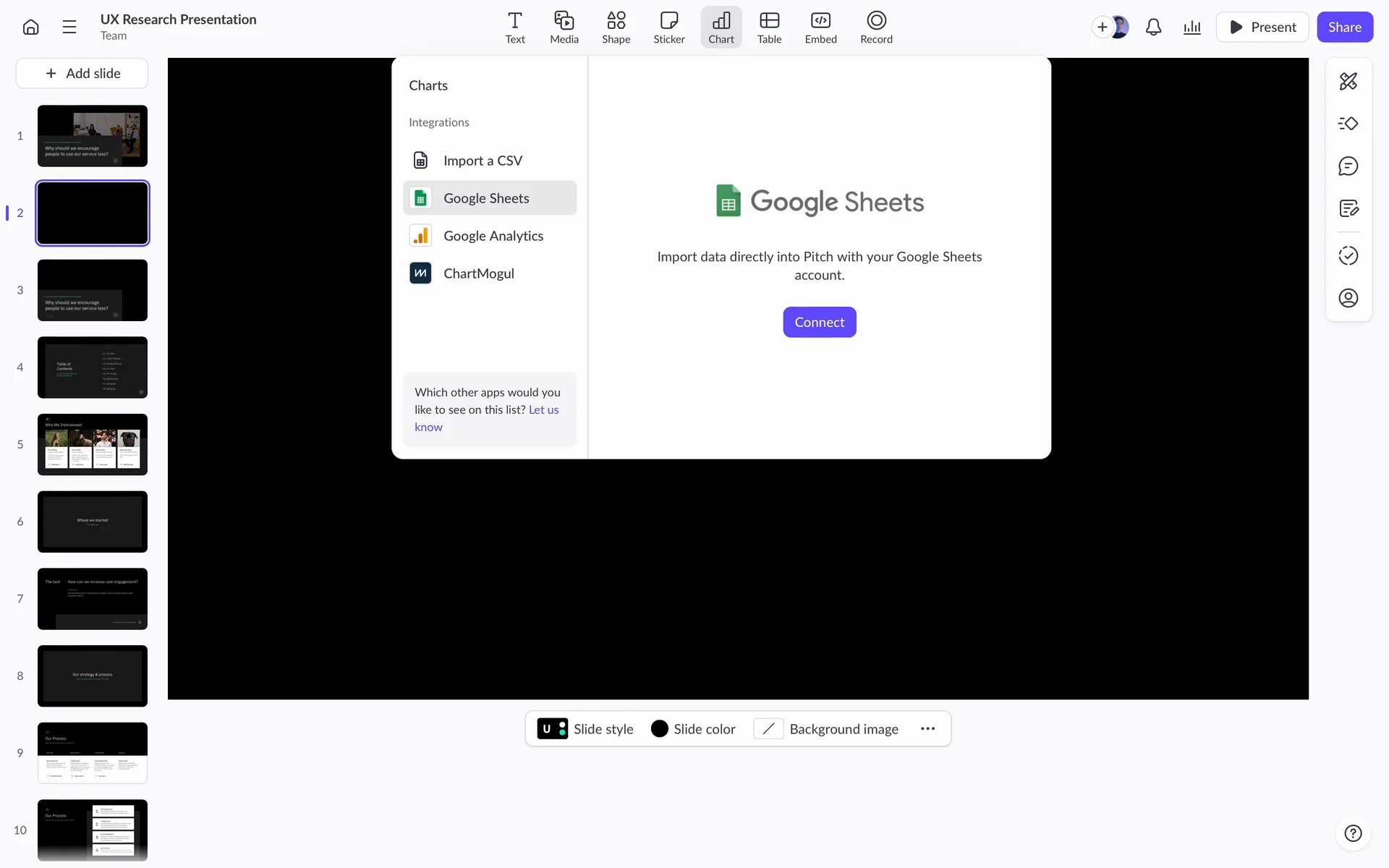Open the Sticker picker
This screenshot has width=1389, height=868.
click(x=668, y=27)
